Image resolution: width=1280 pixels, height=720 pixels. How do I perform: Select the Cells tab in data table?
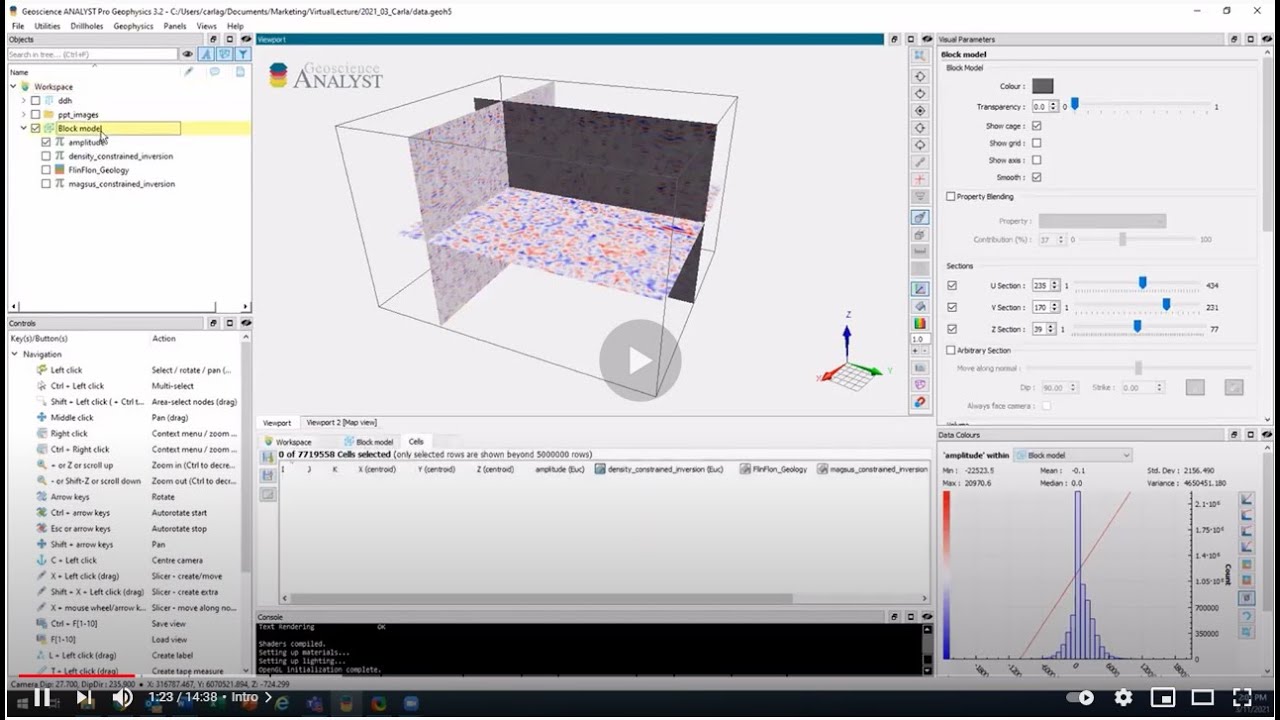[x=416, y=441]
